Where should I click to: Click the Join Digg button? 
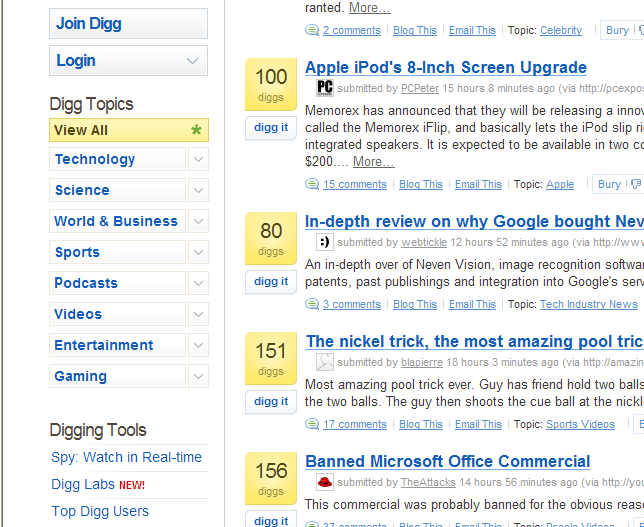point(129,23)
